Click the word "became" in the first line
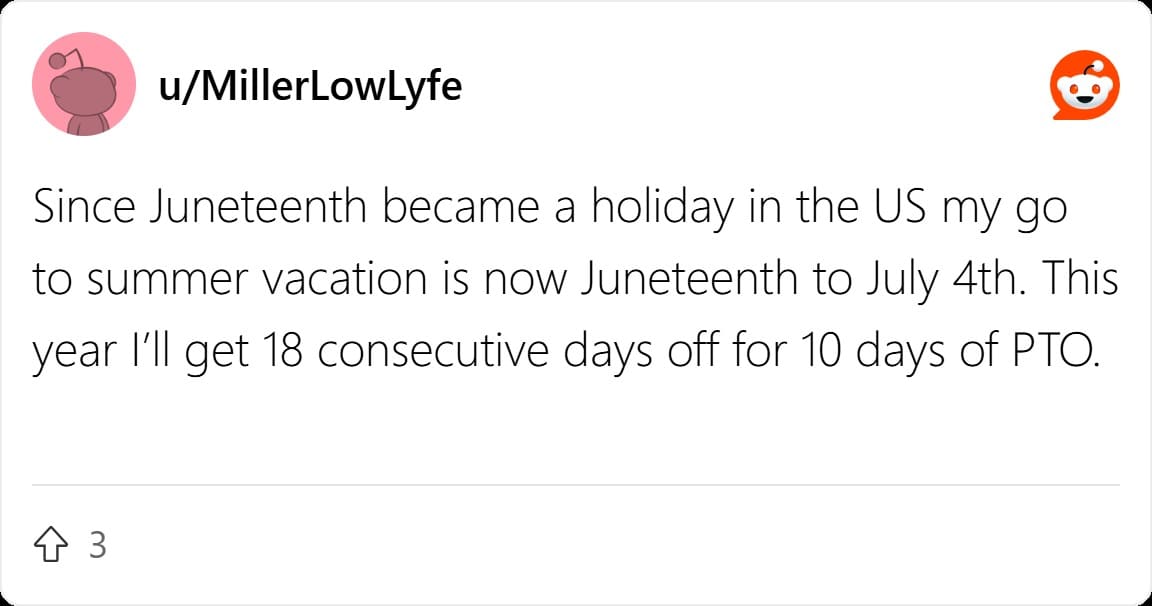 [x=461, y=207]
